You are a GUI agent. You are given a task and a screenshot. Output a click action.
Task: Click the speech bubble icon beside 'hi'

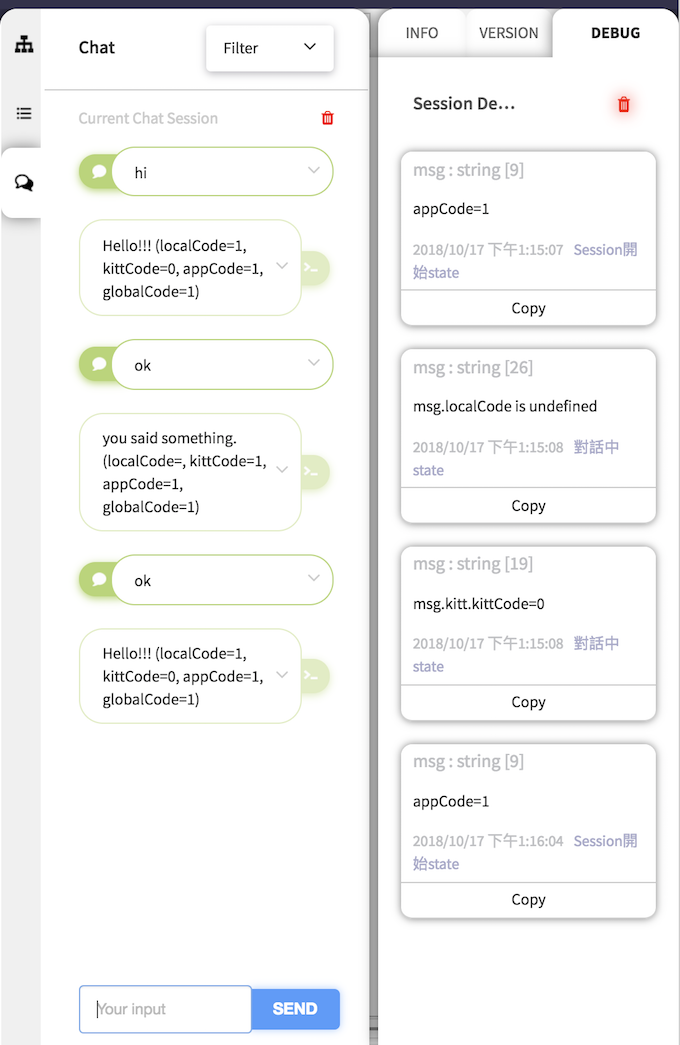click(99, 172)
